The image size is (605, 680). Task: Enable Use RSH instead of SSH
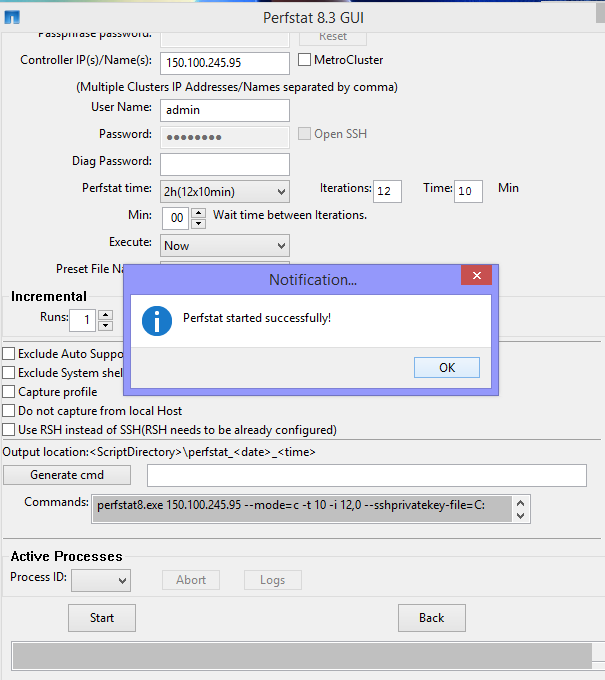9,430
